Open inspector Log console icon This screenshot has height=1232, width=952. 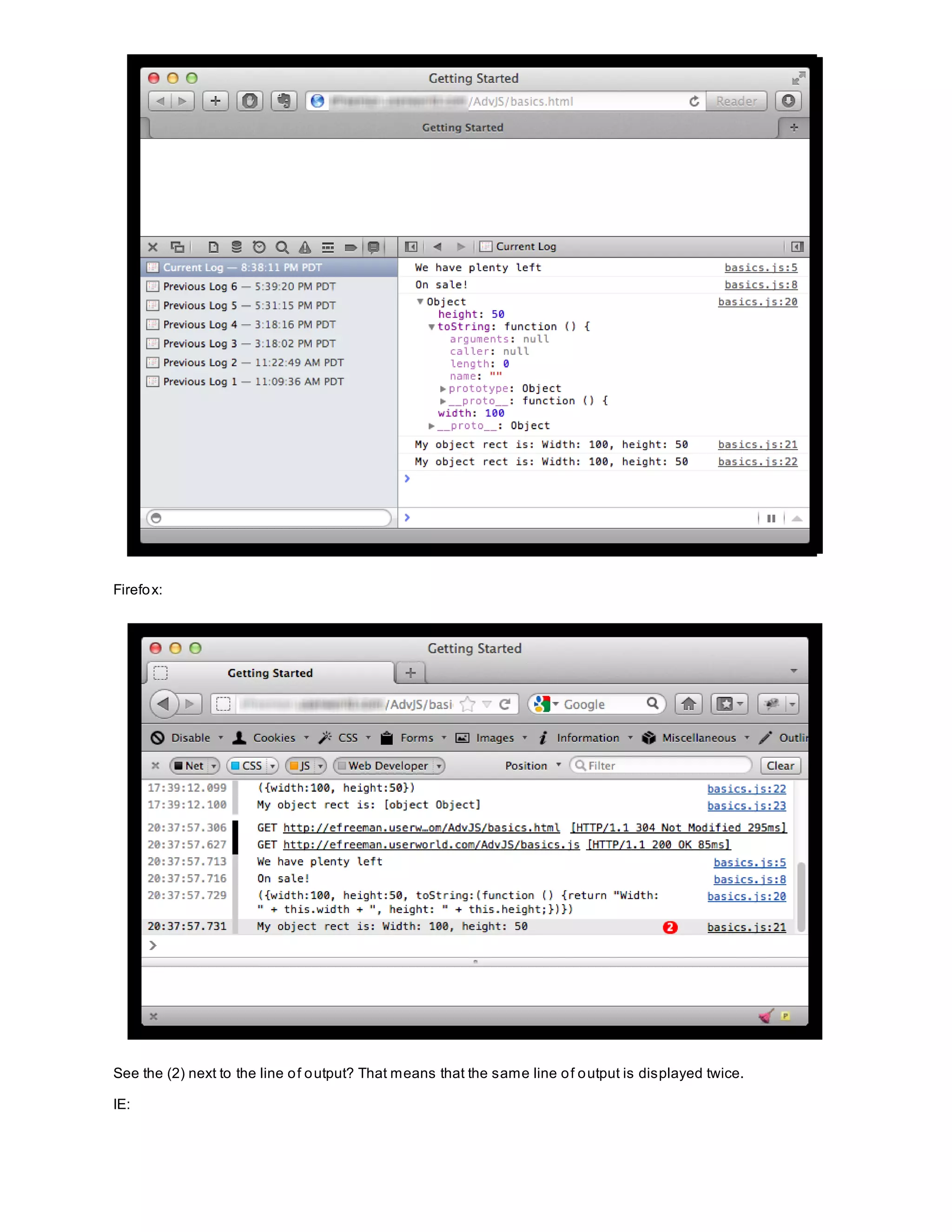pos(373,247)
